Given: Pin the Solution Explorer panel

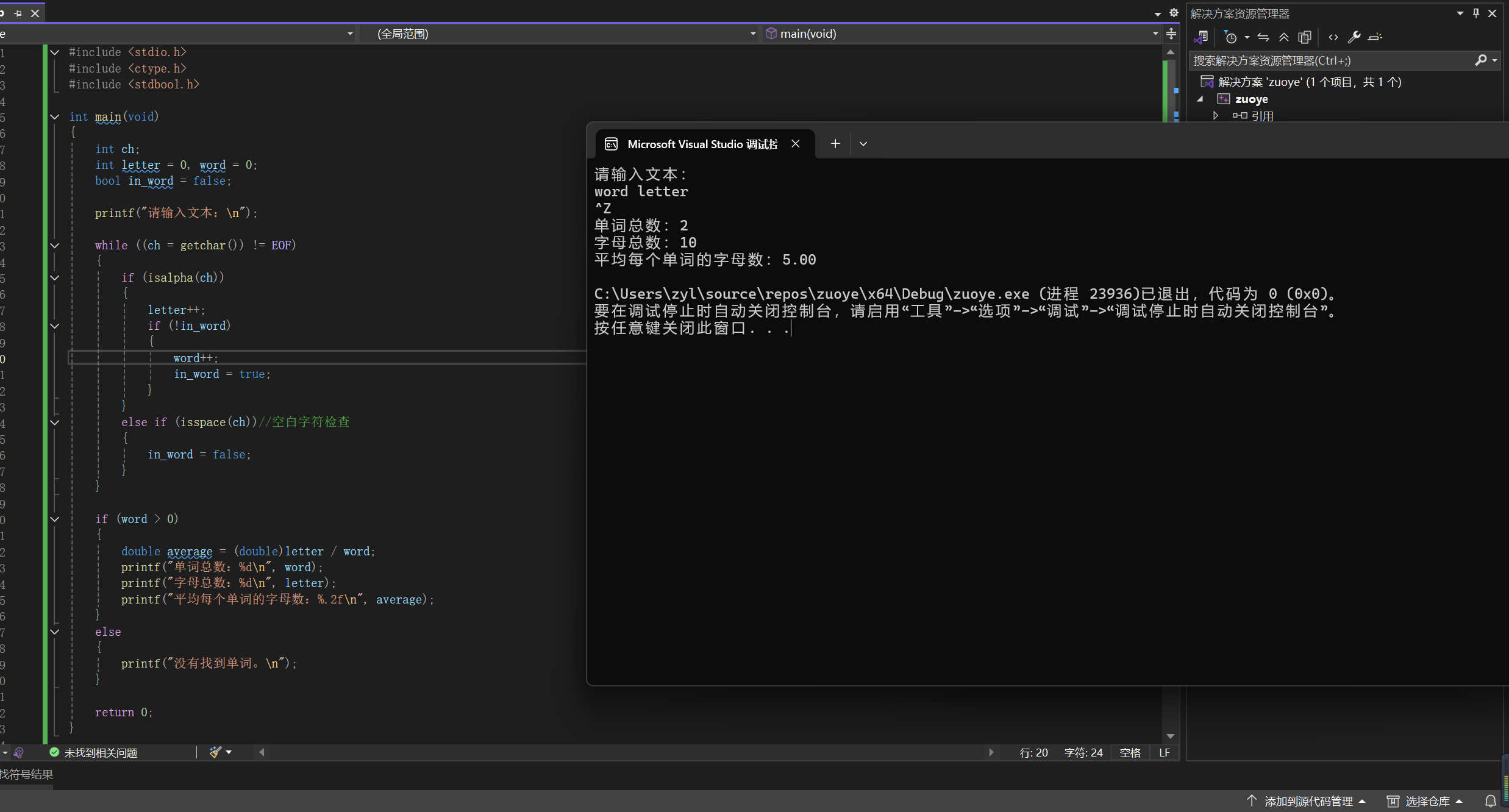Looking at the screenshot, I should pyautogui.click(x=1476, y=13).
